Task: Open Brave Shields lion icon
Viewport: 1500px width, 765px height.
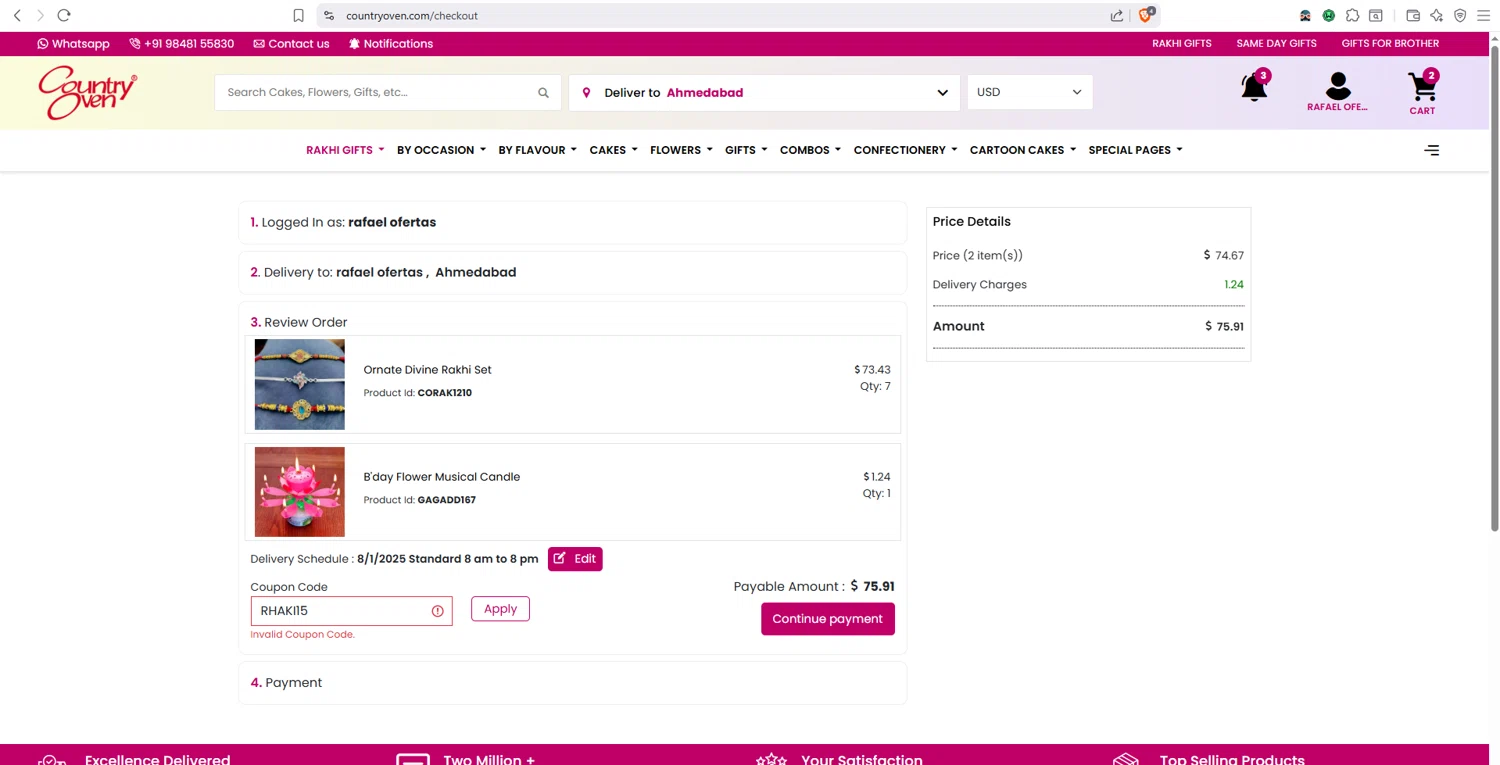Action: (1146, 15)
